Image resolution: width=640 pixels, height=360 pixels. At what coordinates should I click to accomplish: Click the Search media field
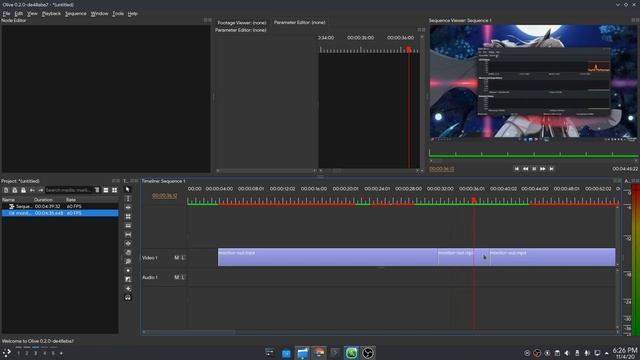point(68,190)
